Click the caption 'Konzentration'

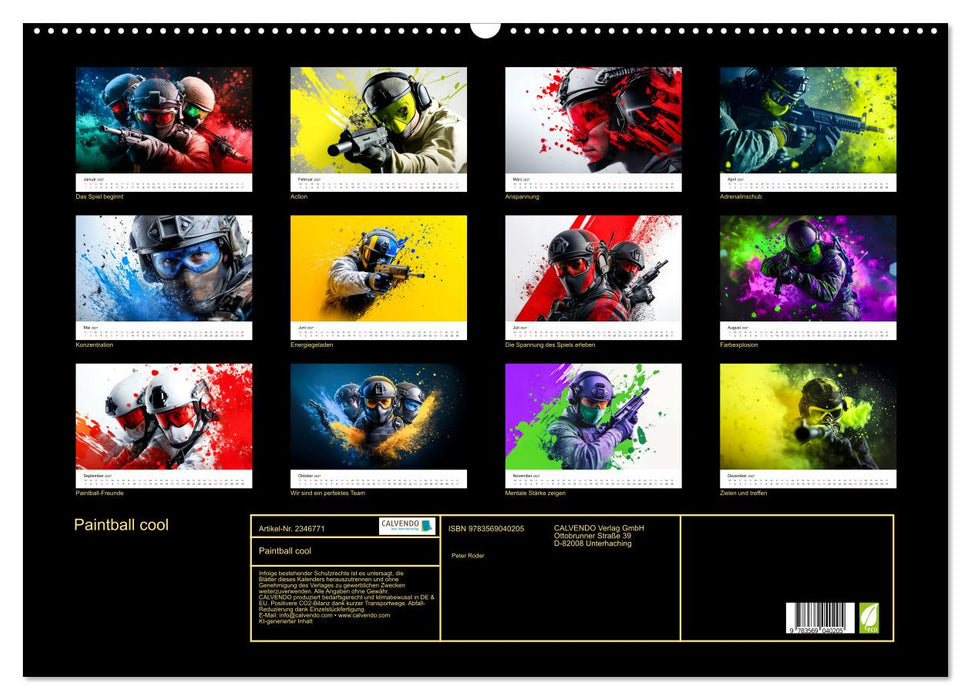point(94,344)
